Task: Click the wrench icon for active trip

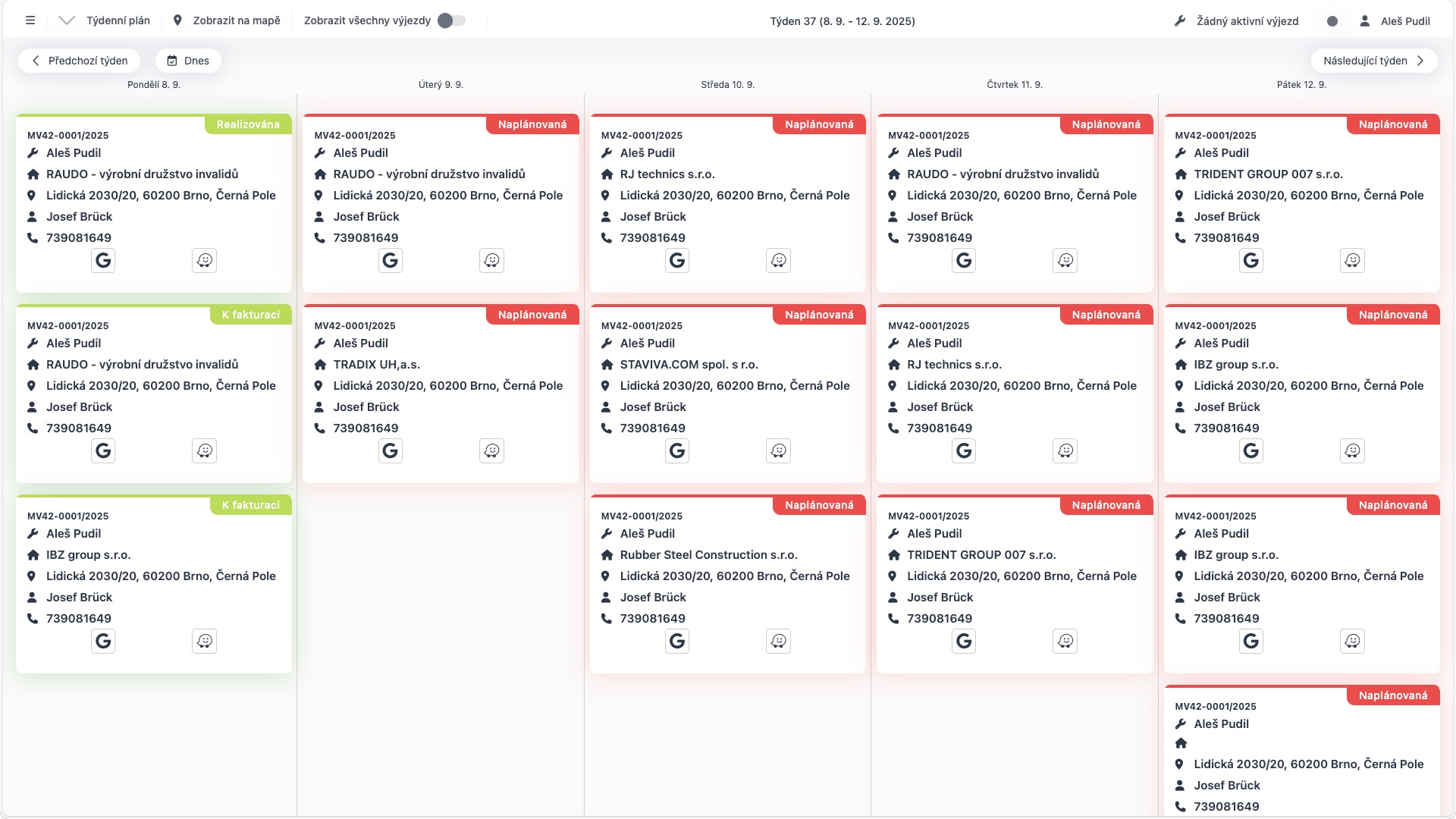Action: click(1180, 21)
